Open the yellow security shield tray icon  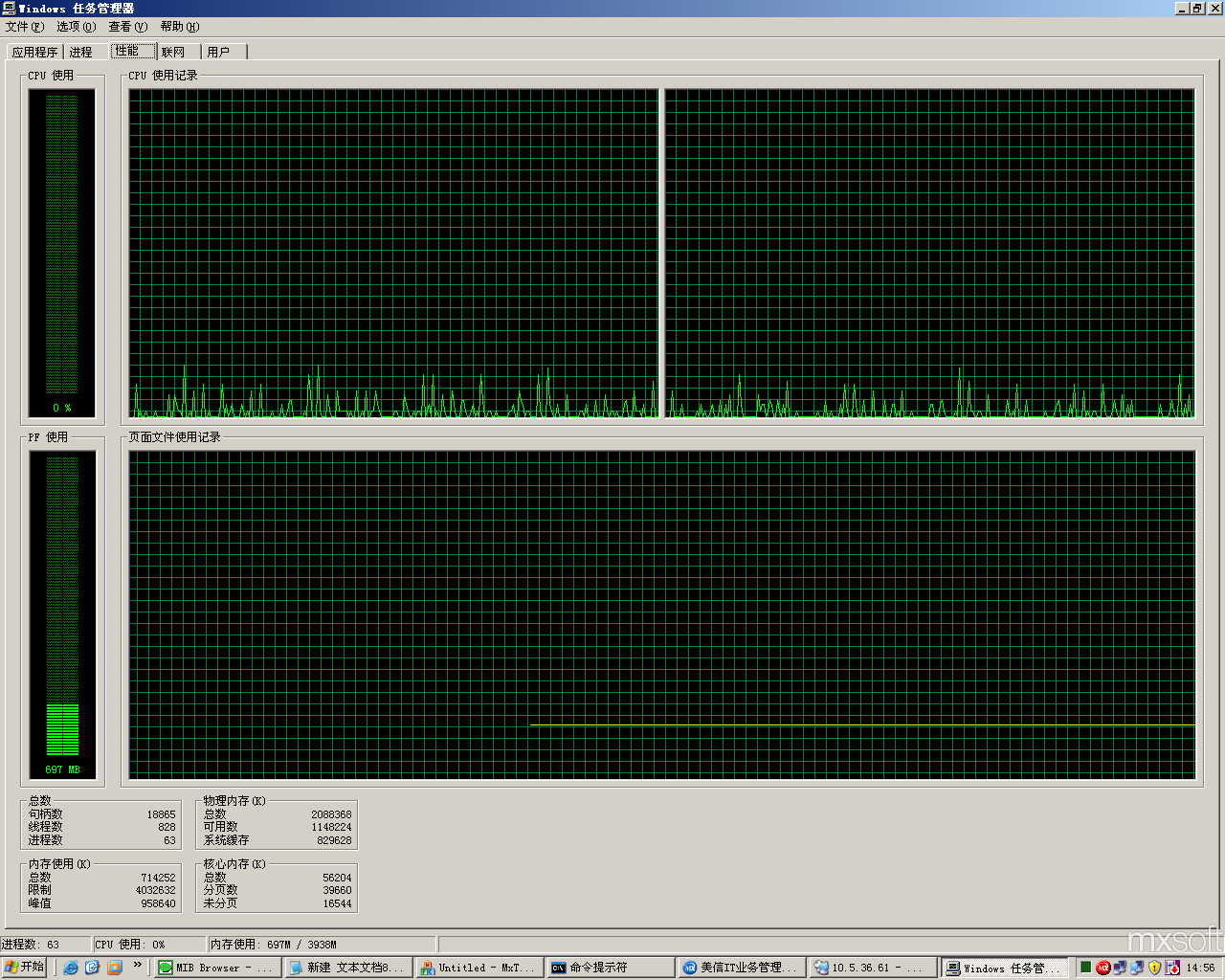pos(1154,968)
